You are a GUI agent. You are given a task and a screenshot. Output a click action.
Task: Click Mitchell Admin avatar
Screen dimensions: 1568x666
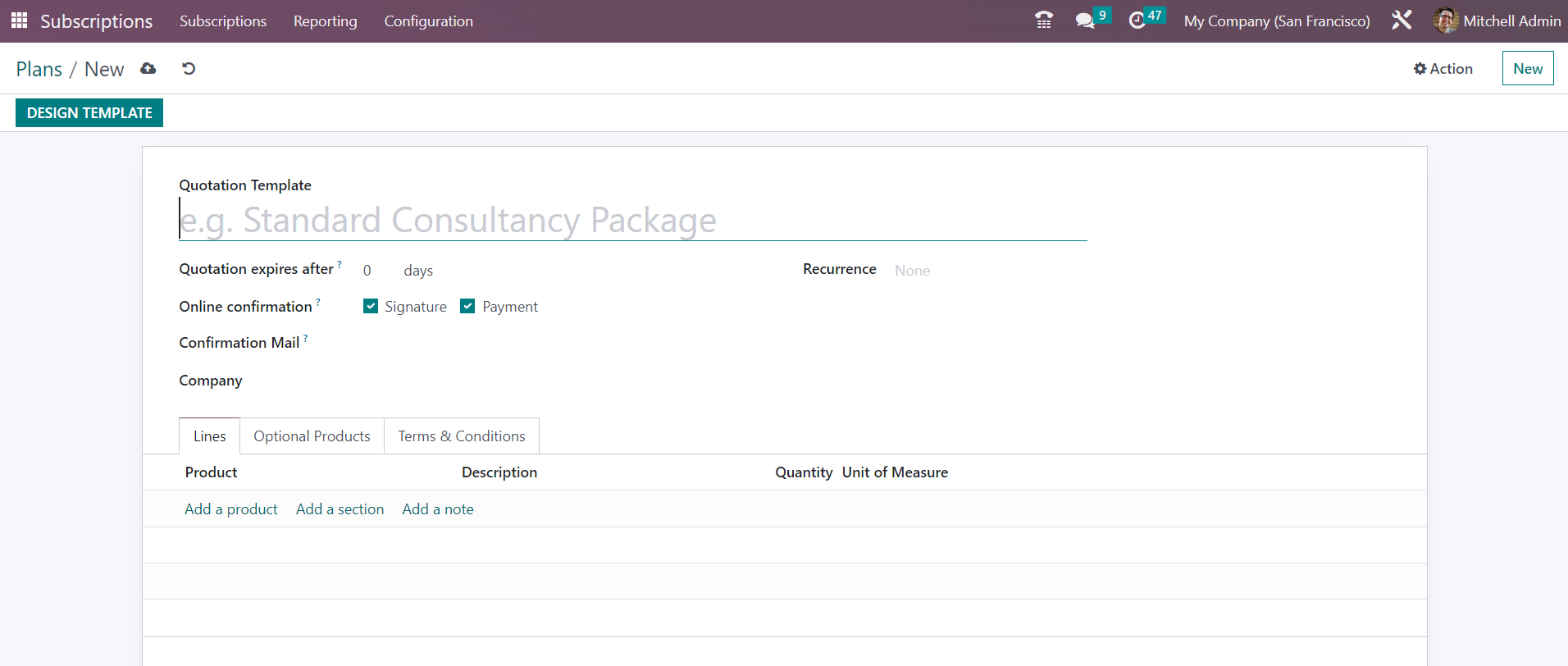pyautogui.click(x=1445, y=21)
